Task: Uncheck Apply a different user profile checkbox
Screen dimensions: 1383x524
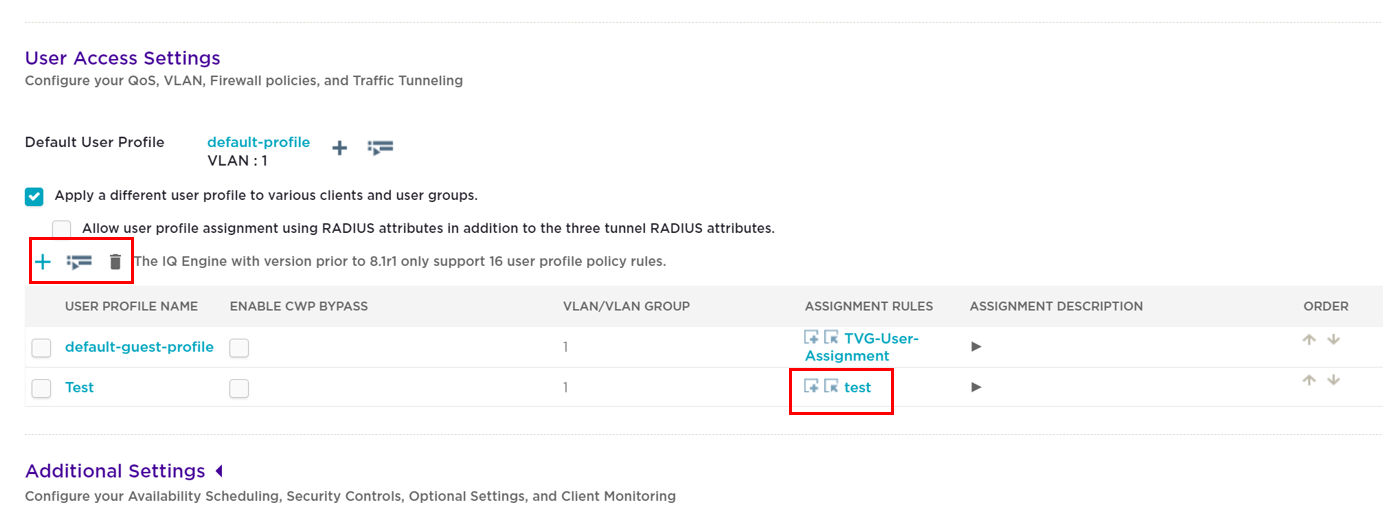Action: (34, 196)
